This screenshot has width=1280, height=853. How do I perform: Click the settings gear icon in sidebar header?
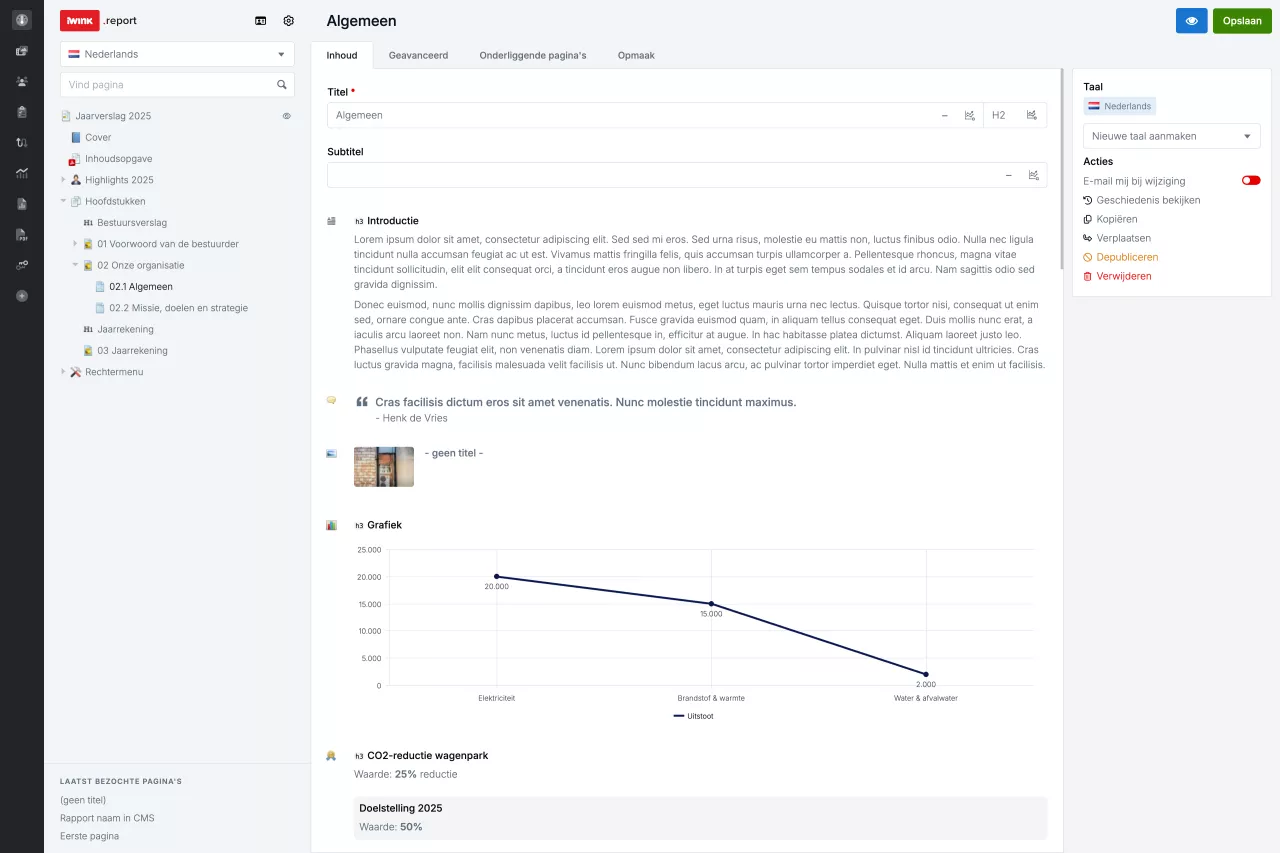coord(289,20)
